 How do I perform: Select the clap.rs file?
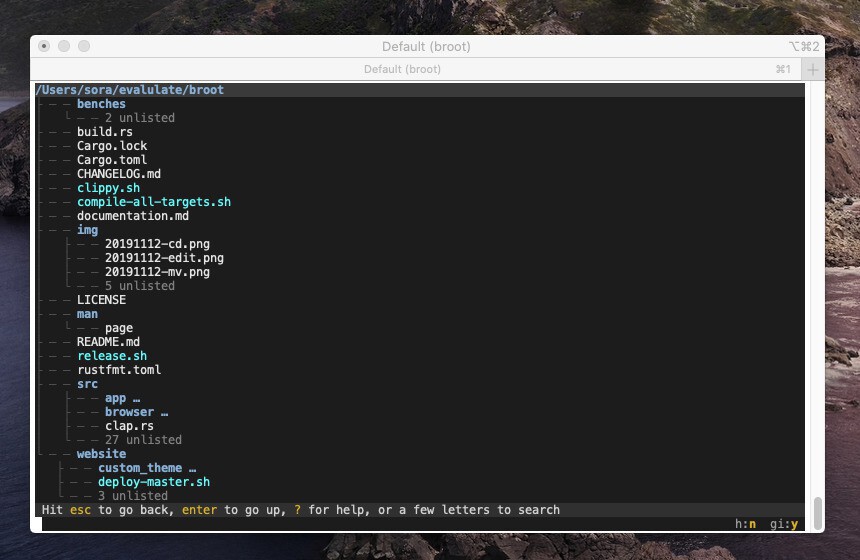coord(129,426)
